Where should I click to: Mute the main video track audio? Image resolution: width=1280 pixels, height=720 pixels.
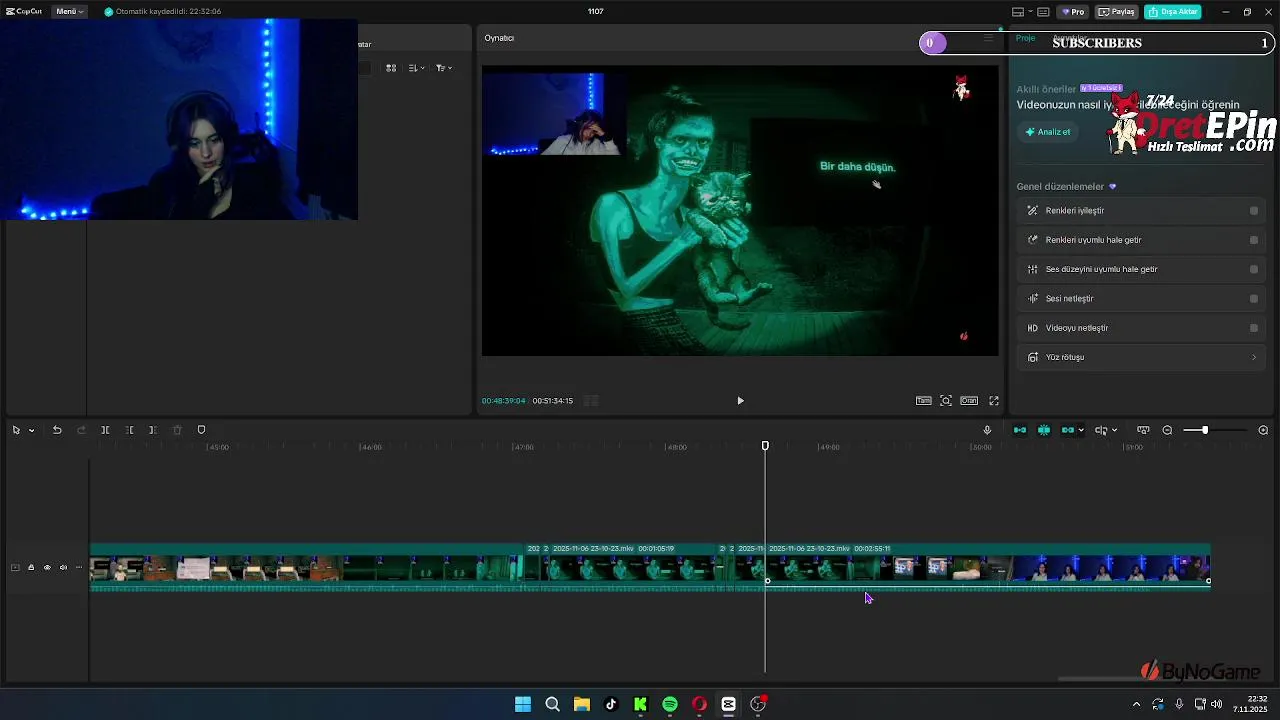(x=63, y=568)
